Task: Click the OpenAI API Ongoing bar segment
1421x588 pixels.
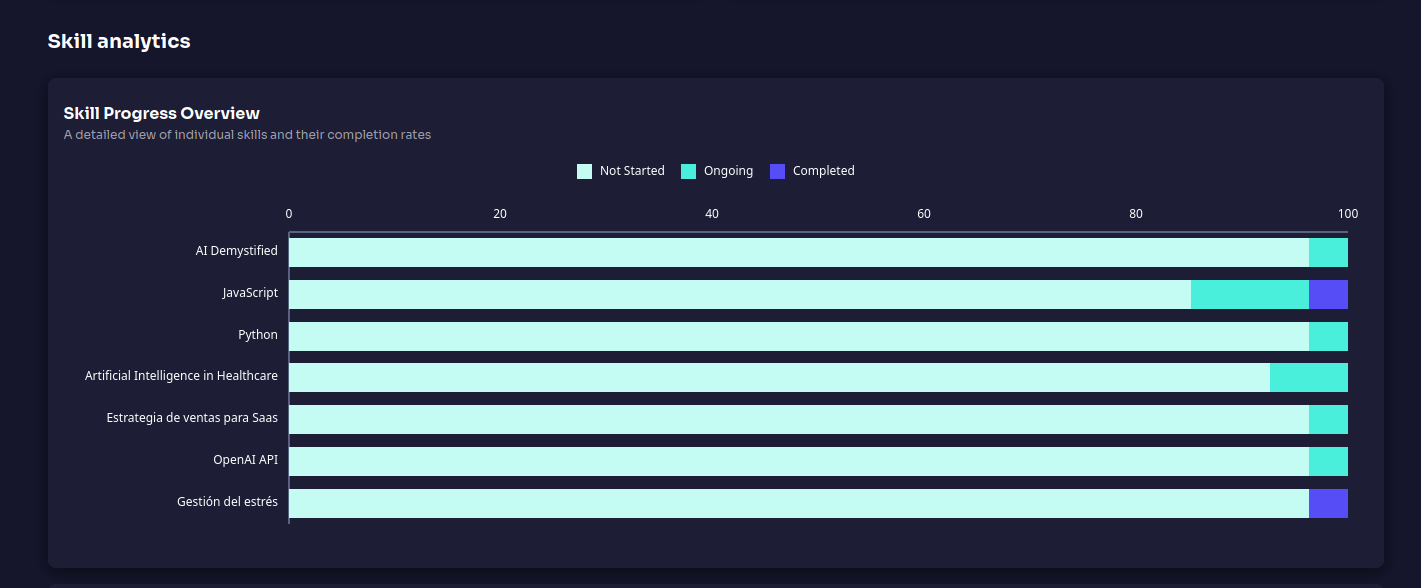Action: point(1328,461)
